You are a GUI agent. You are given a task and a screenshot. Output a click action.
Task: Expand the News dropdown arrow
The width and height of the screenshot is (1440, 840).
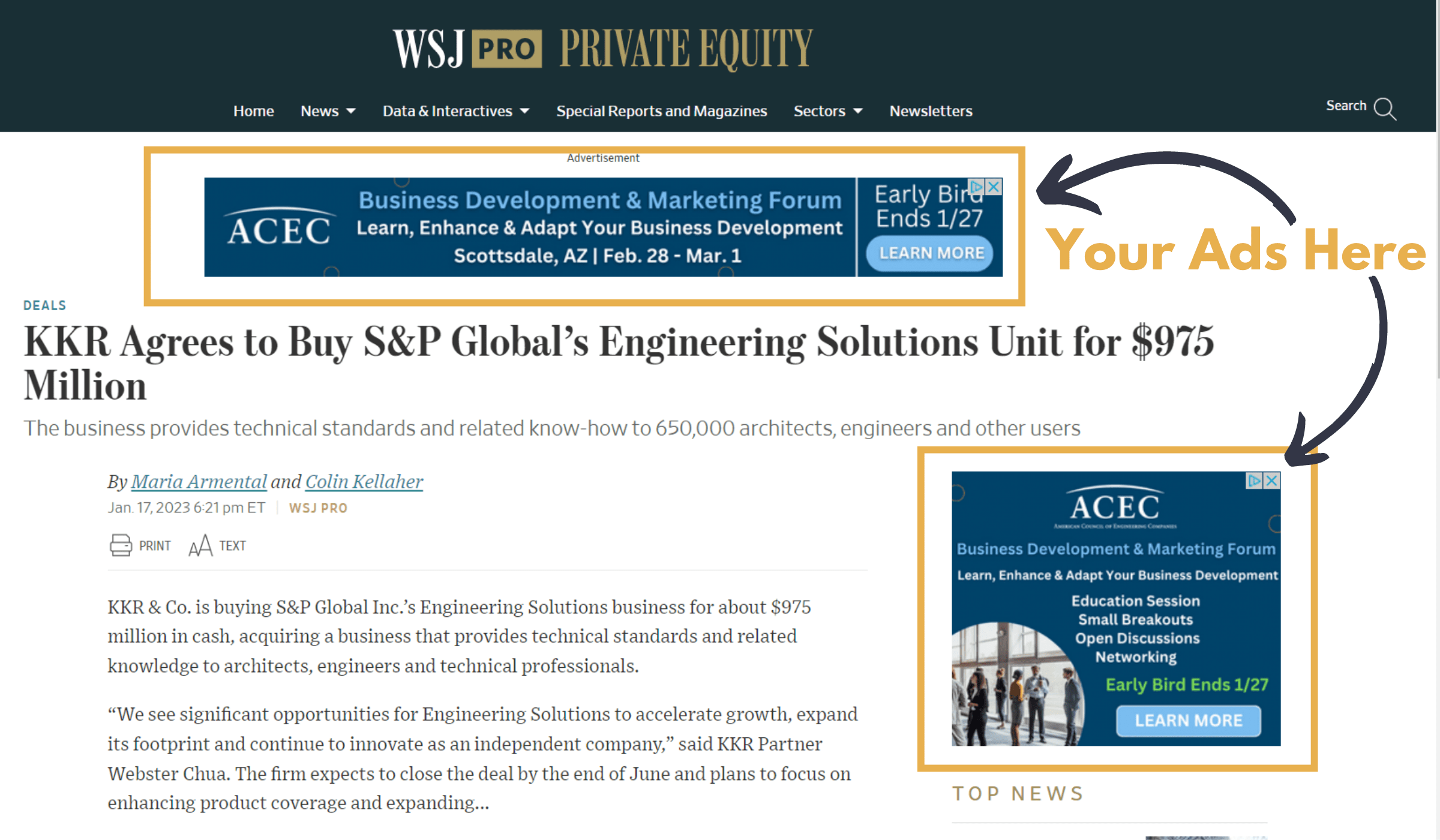click(352, 111)
